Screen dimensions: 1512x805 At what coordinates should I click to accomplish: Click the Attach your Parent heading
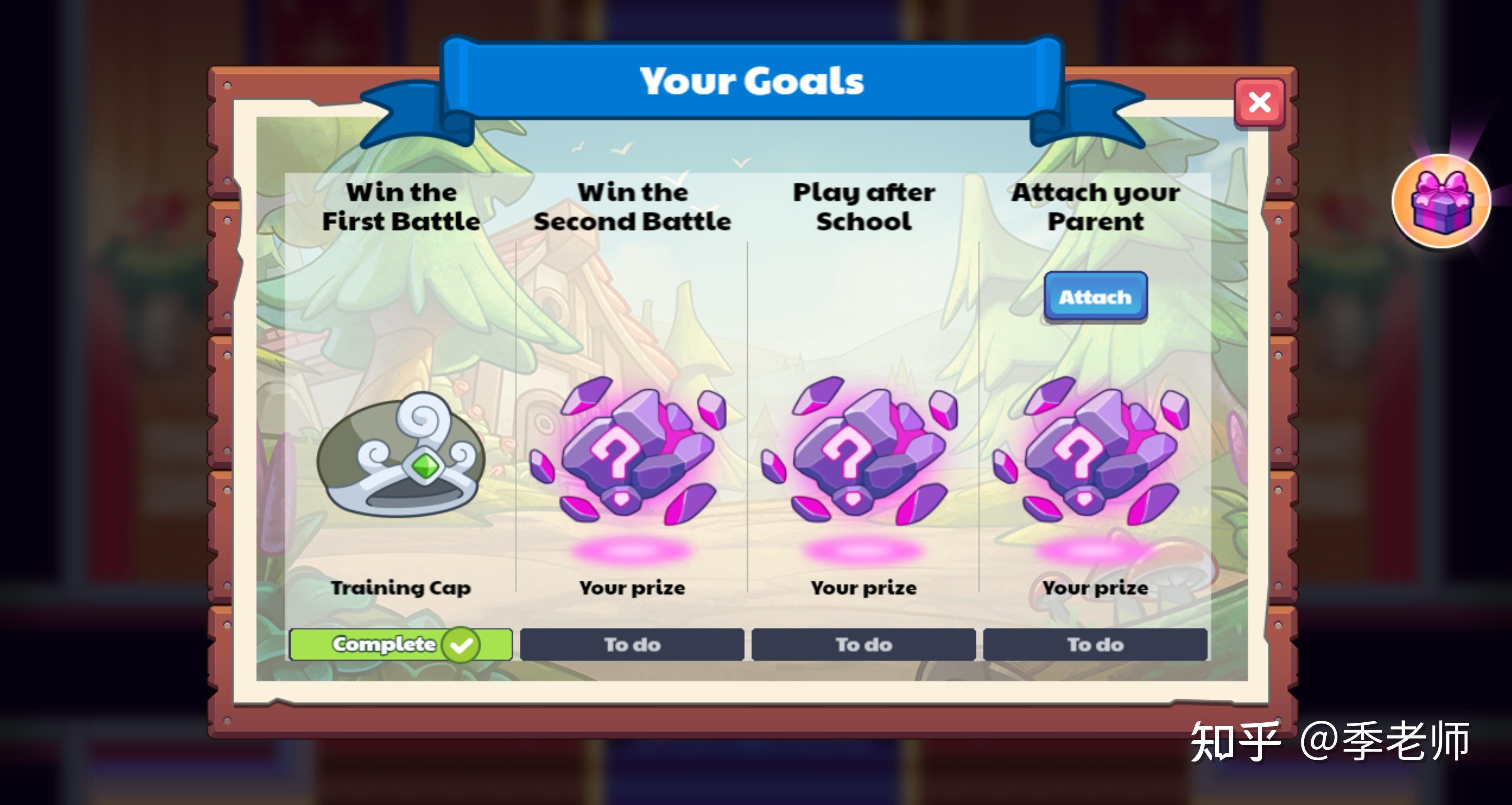point(1095,206)
